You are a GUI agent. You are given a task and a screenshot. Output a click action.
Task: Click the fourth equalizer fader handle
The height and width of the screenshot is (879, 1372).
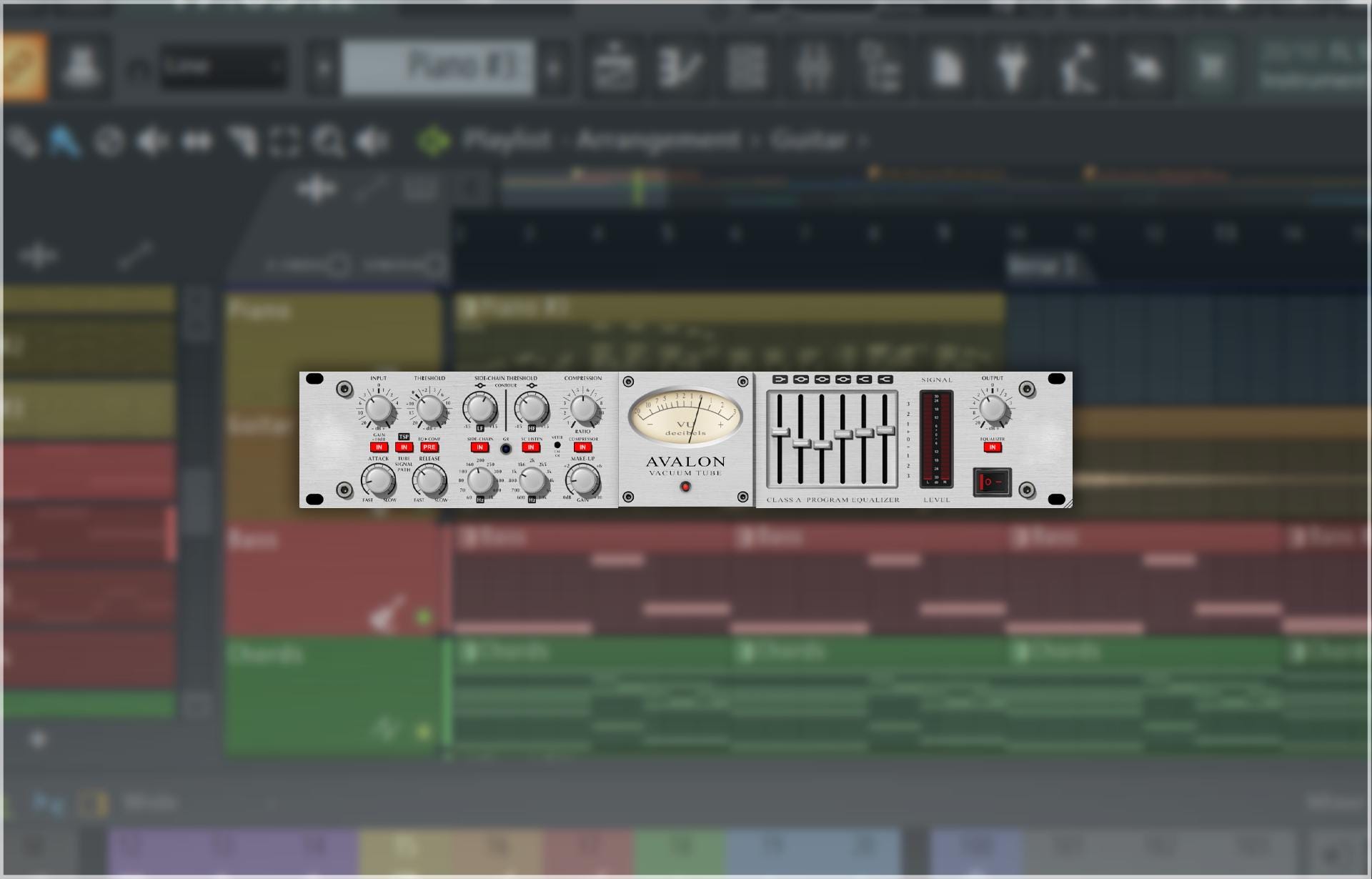[843, 434]
